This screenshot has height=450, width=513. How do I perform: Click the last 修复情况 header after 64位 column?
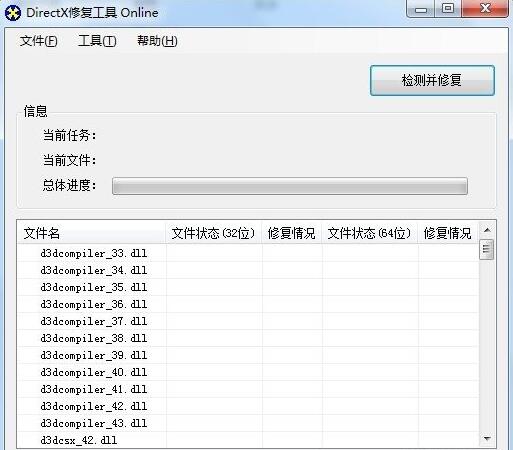pos(448,233)
